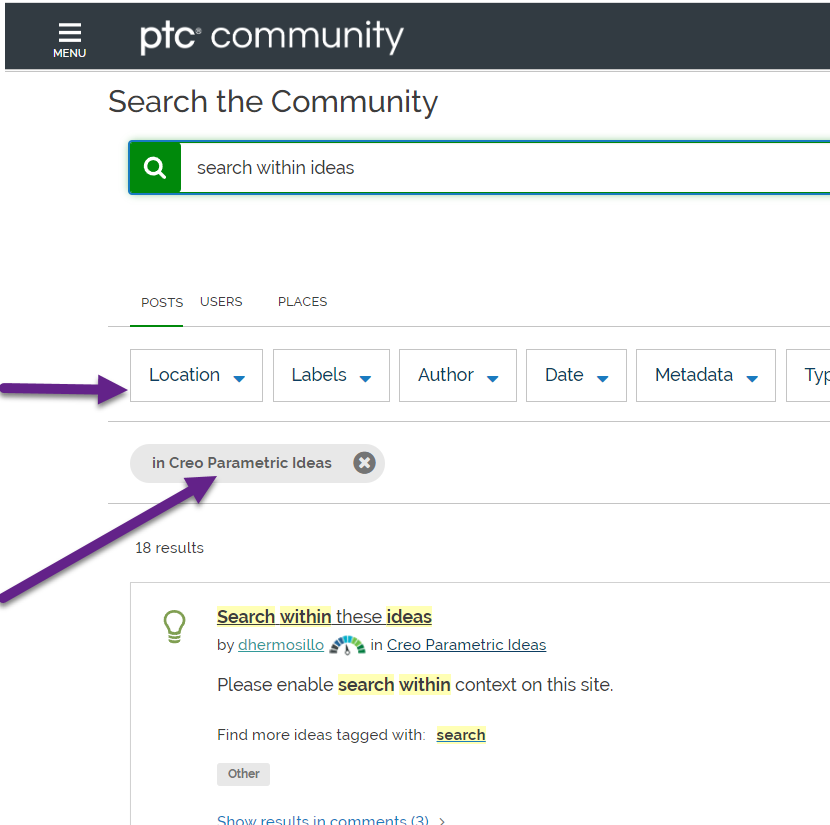
Task: Switch to the USERS tab
Action: (221, 302)
